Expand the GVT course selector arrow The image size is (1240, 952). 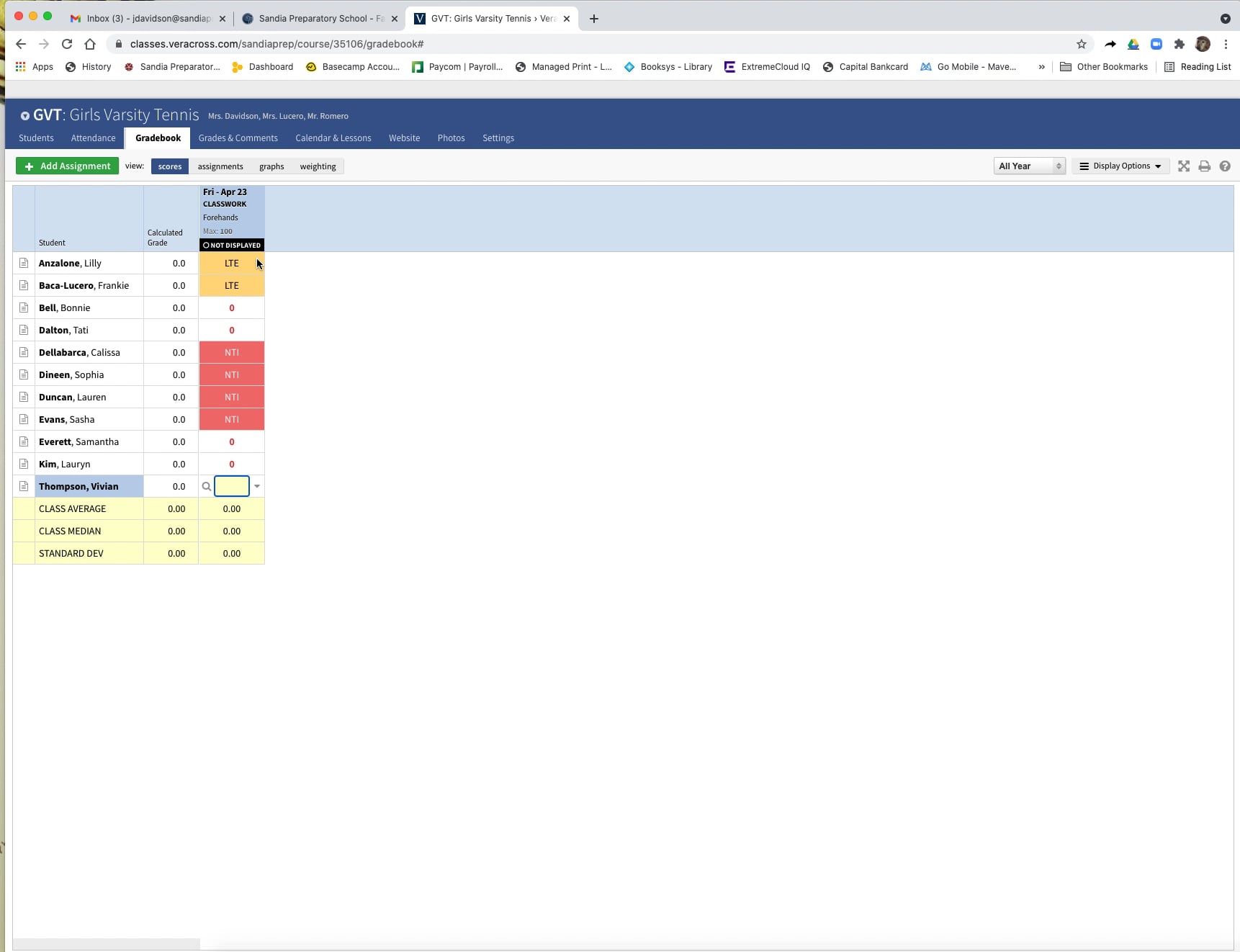coord(25,116)
